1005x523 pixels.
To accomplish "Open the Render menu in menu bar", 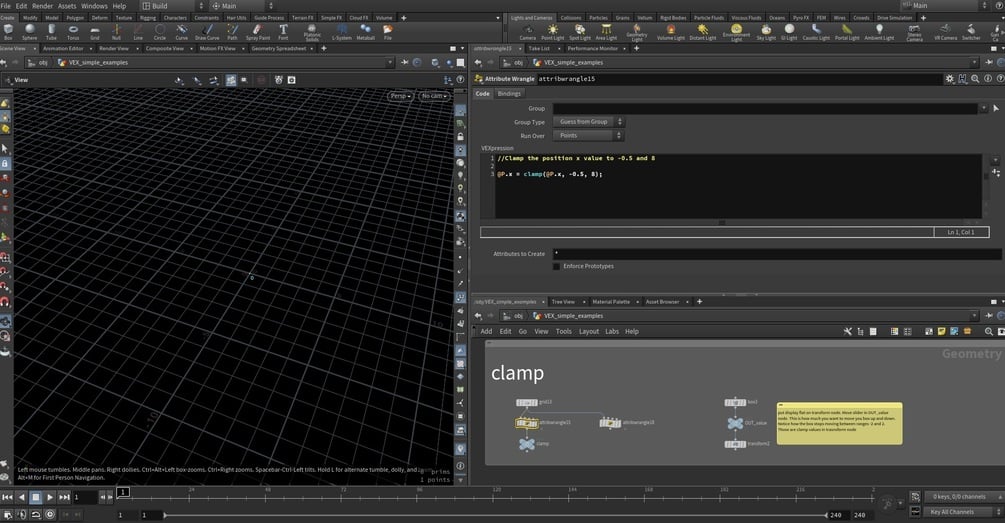I will point(42,6).
